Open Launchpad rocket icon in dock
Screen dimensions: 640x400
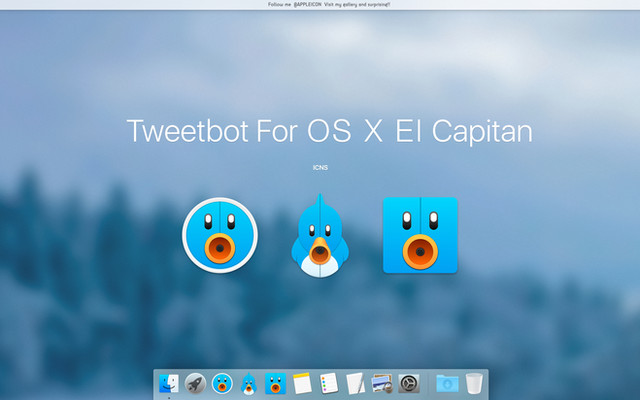point(195,384)
